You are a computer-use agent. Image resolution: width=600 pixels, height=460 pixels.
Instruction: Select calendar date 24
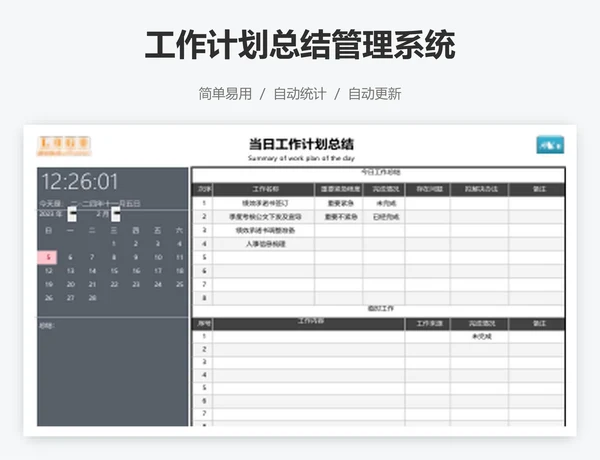coord(158,284)
